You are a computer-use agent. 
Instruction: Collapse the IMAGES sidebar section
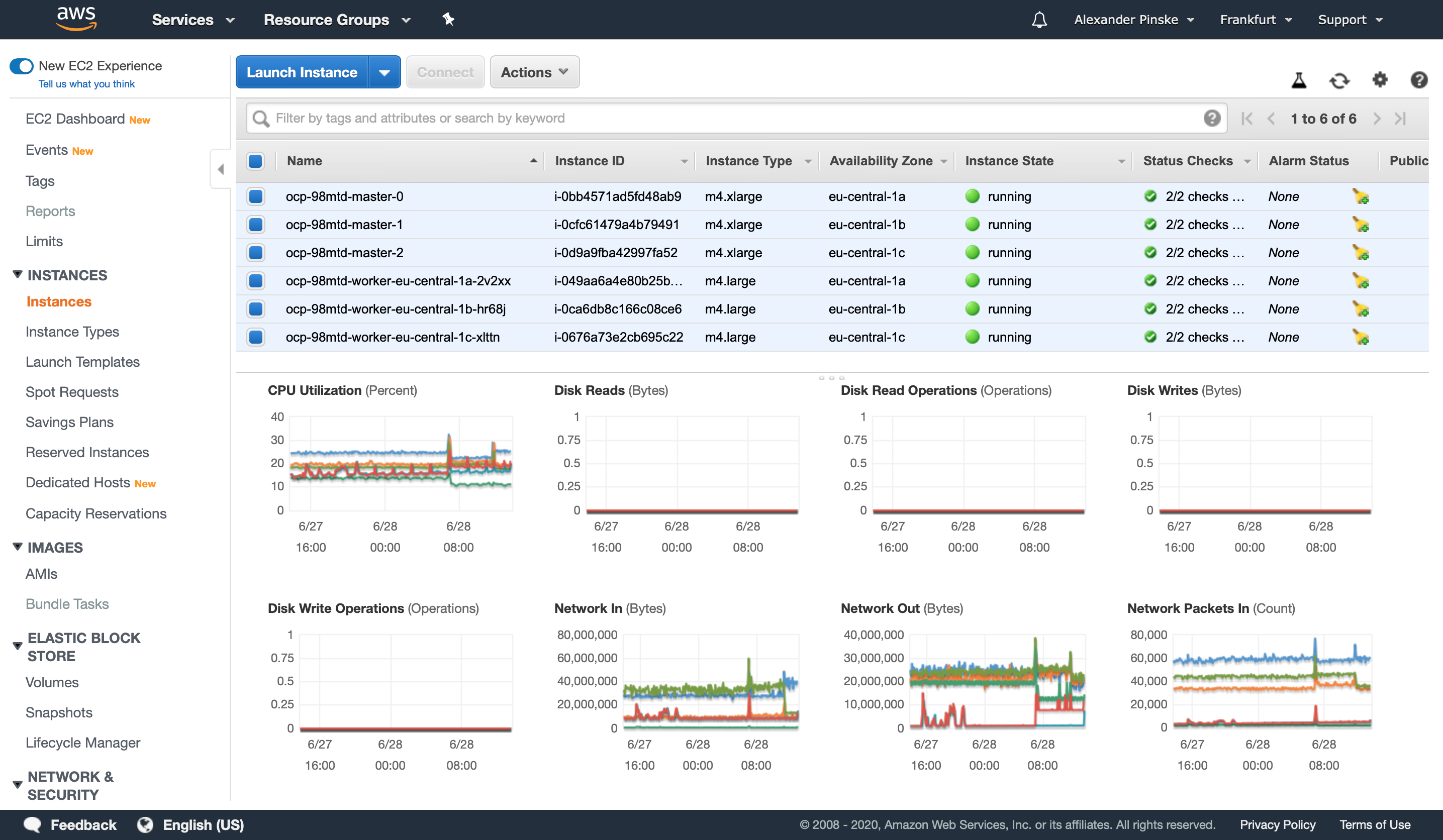pyautogui.click(x=18, y=547)
